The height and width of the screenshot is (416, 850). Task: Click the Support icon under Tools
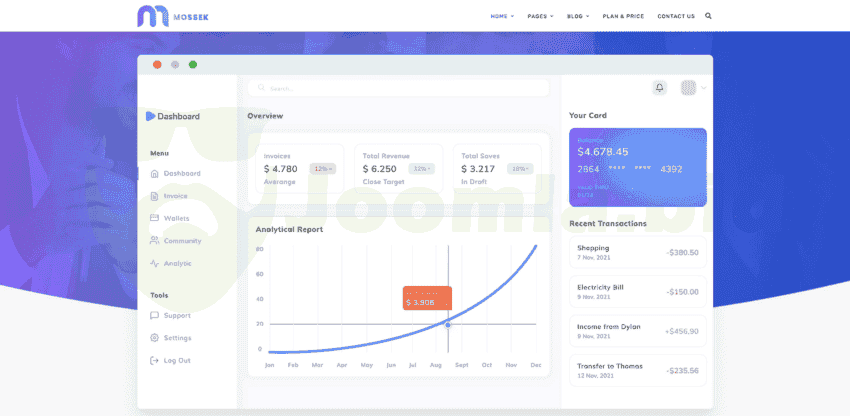[154, 316]
